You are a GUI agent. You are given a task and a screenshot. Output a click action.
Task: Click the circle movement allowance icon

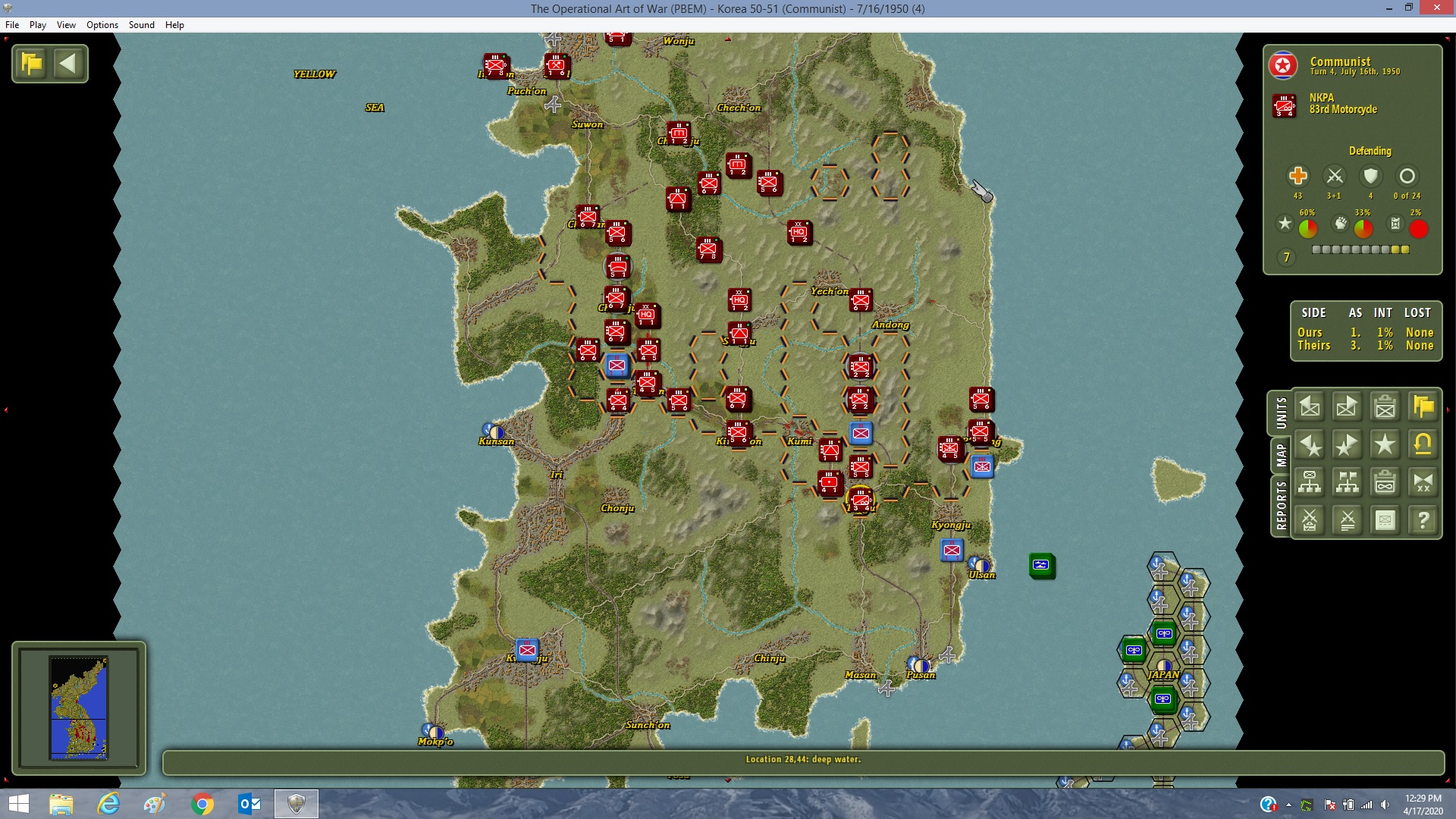coord(1407,176)
